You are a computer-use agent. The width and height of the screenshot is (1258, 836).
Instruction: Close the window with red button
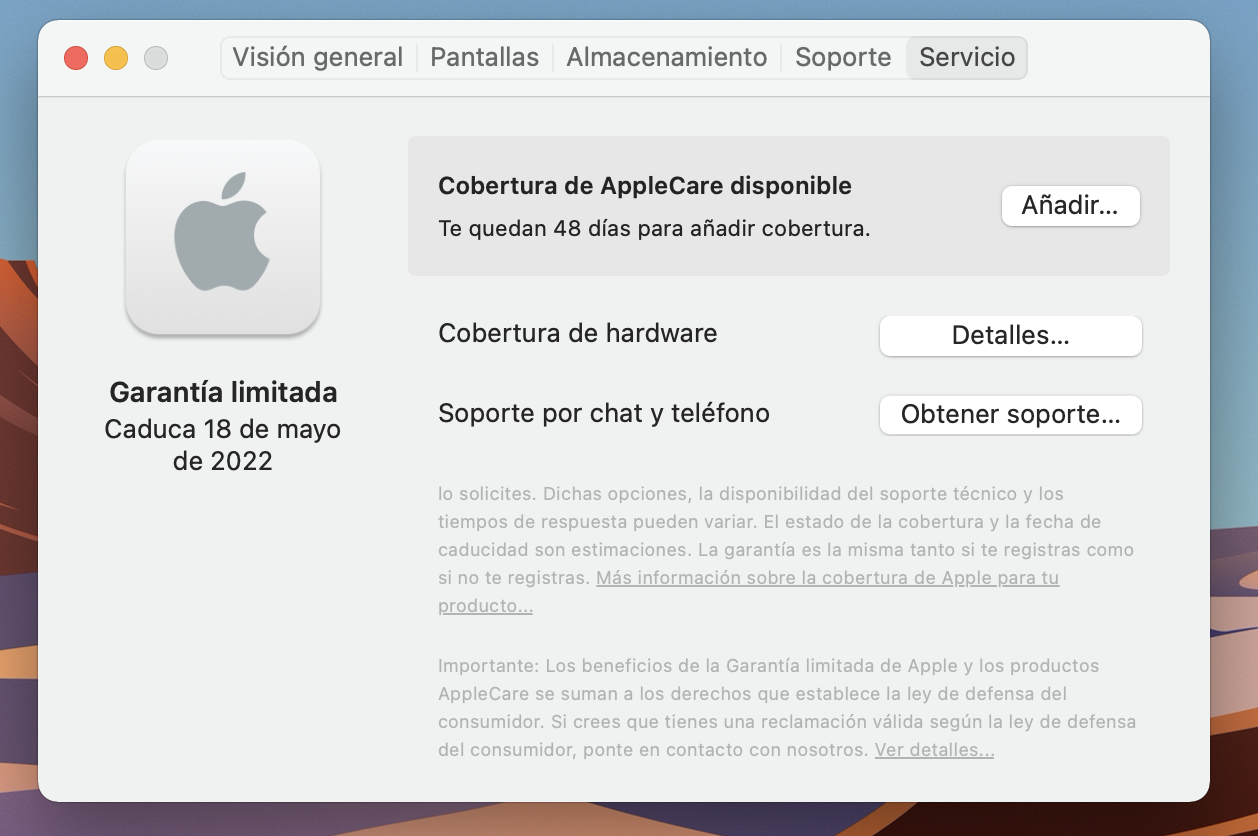[x=76, y=58]
